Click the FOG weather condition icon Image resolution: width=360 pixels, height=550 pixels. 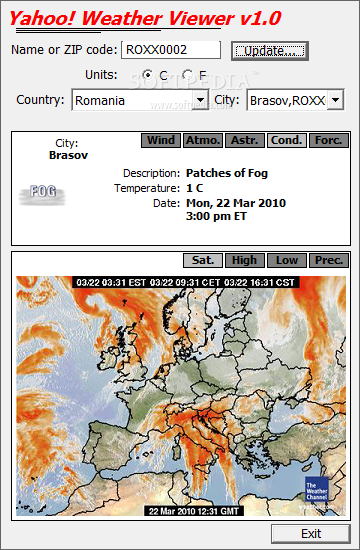coord(42,195)
